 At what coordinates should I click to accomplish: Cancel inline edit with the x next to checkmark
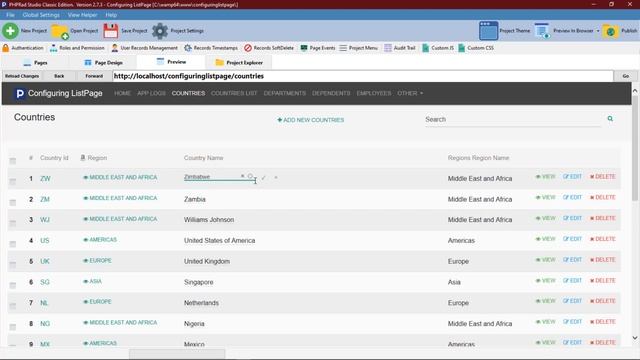click(276, 178)
